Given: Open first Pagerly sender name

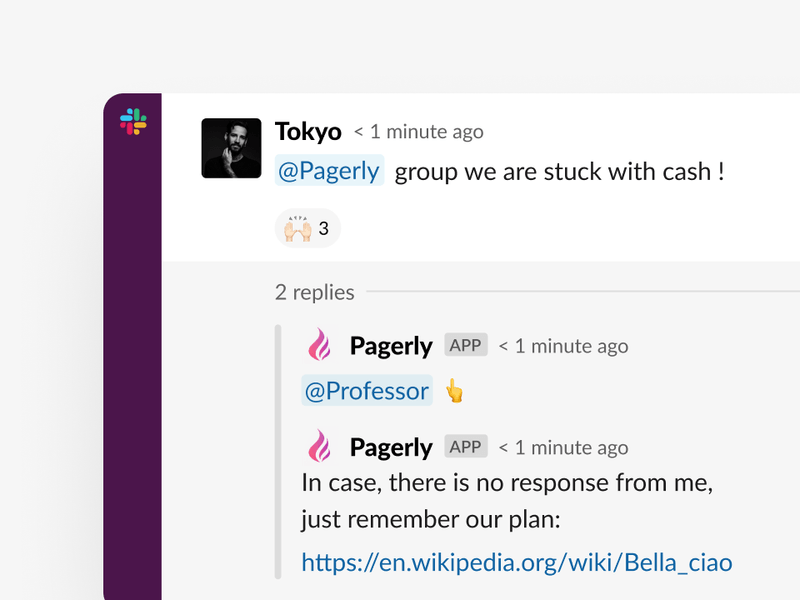Looking at the screenshot, I should 391,346.
